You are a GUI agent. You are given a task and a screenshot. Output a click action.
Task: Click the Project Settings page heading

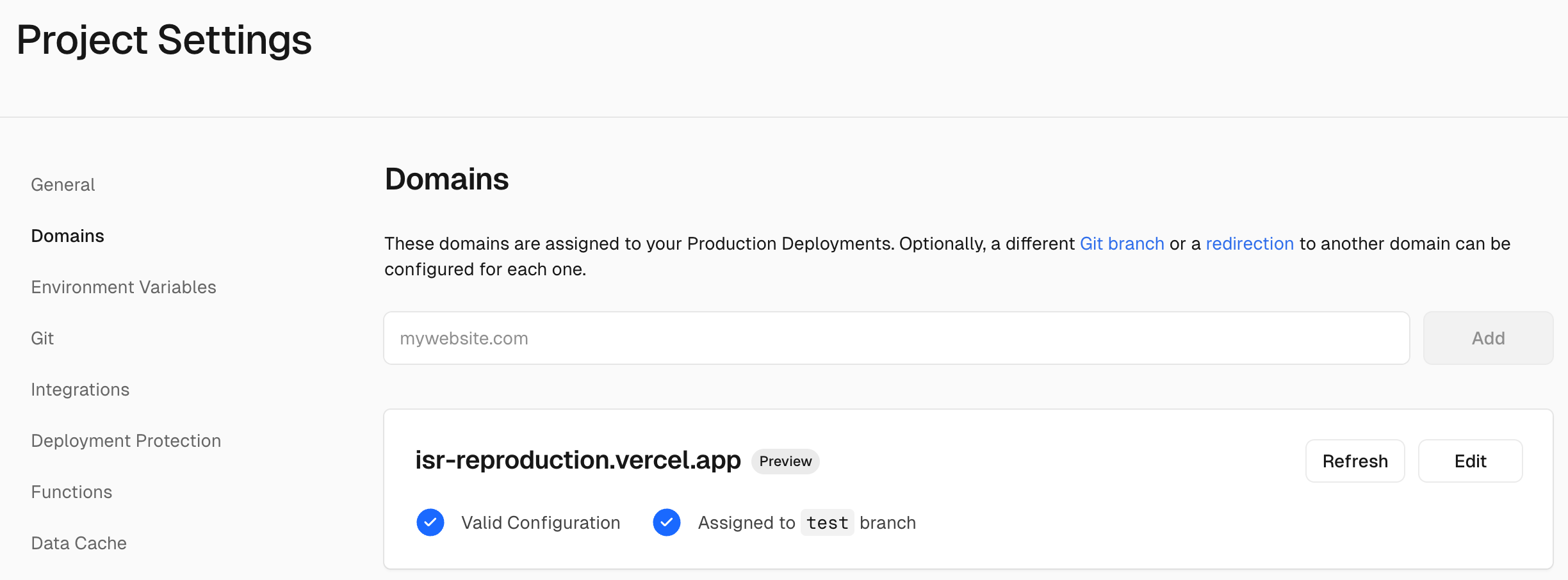164,40
